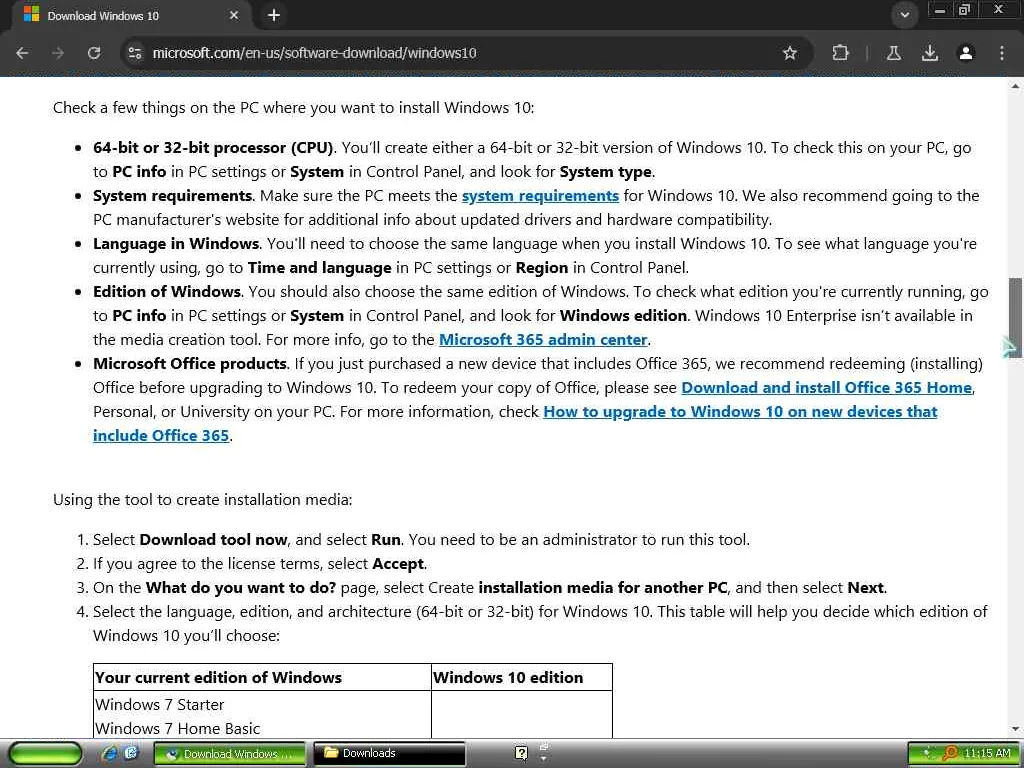Click the scrollbar down arrow
This screenshot has height=768, width=1024.
[1015, 729]
